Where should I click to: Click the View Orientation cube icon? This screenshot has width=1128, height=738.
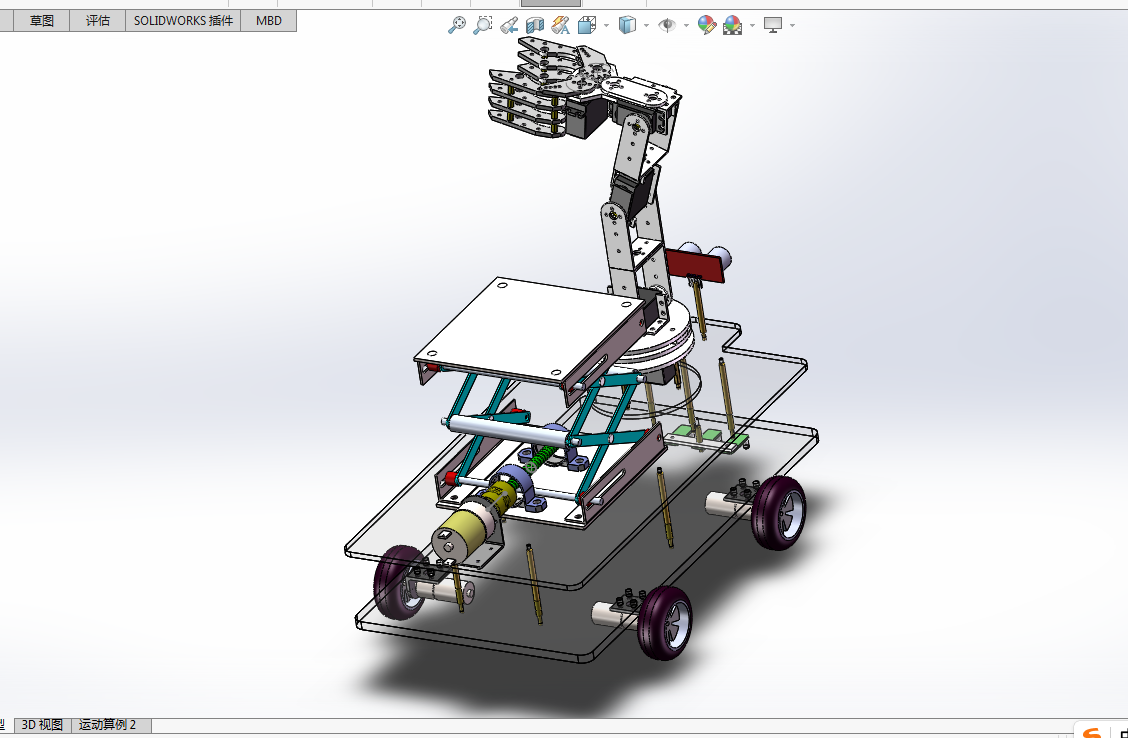[x=586, y=25]
